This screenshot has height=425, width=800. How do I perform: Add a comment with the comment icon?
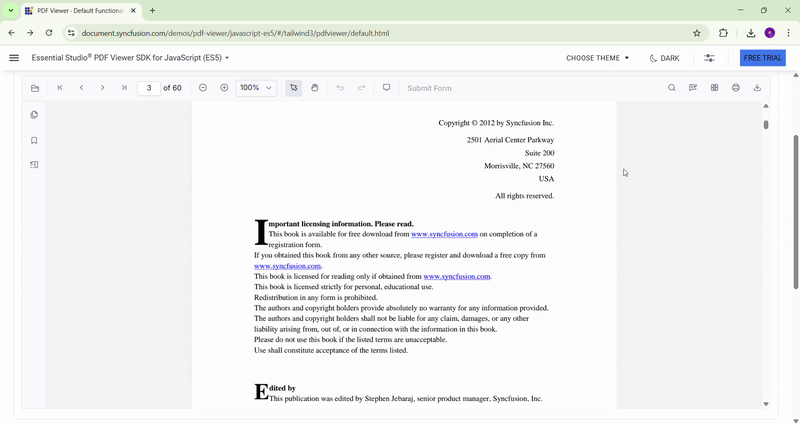(387, 88)
